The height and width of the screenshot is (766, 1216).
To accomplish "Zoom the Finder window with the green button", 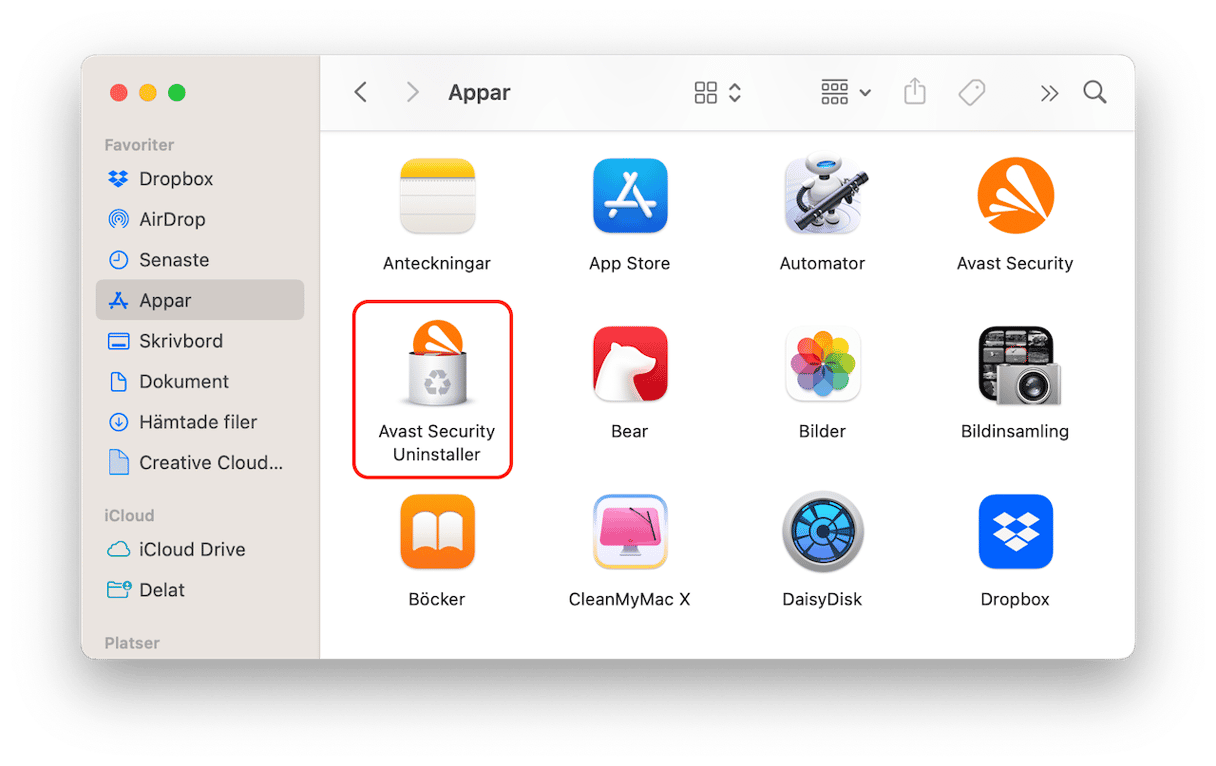I will click(x=177, y=93).
